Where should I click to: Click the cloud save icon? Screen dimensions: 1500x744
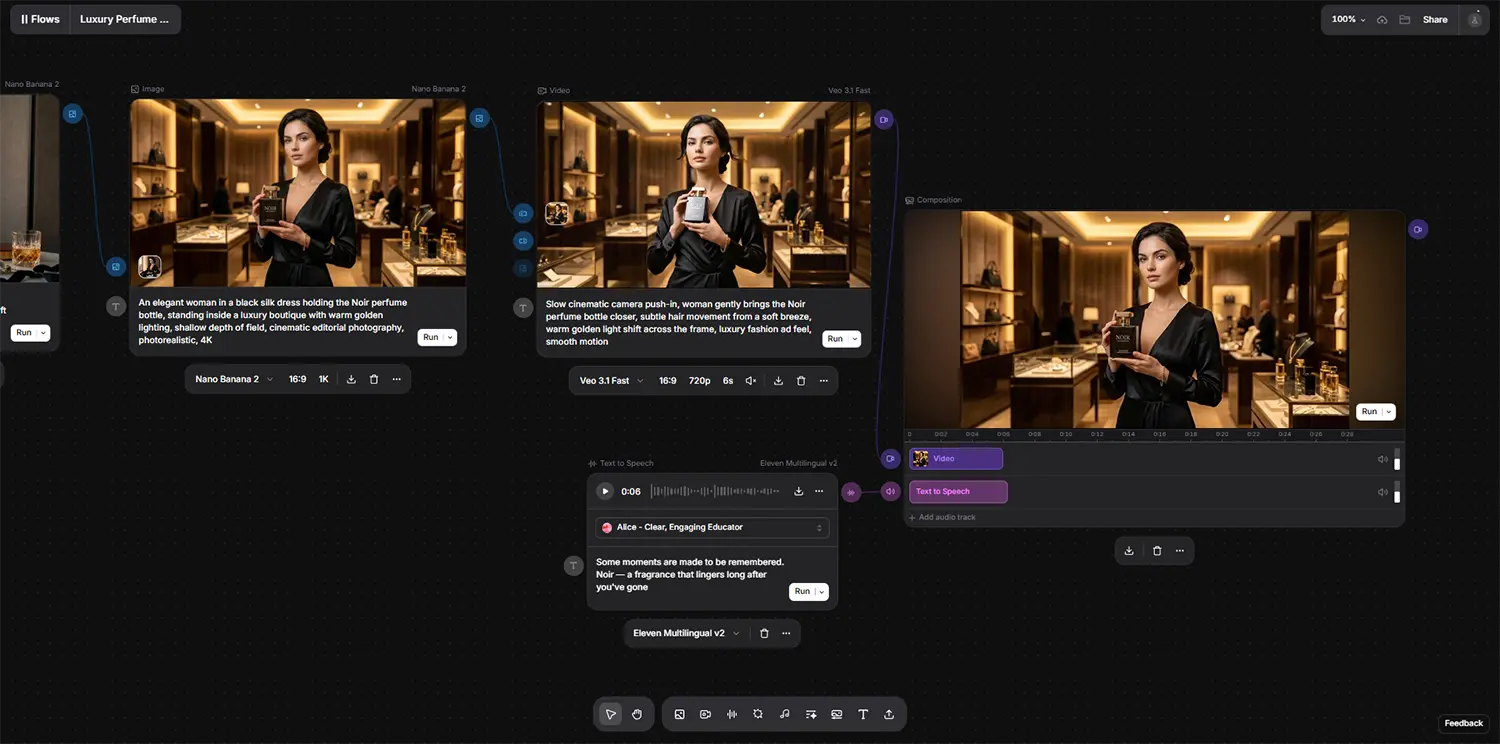[1382, 20]
